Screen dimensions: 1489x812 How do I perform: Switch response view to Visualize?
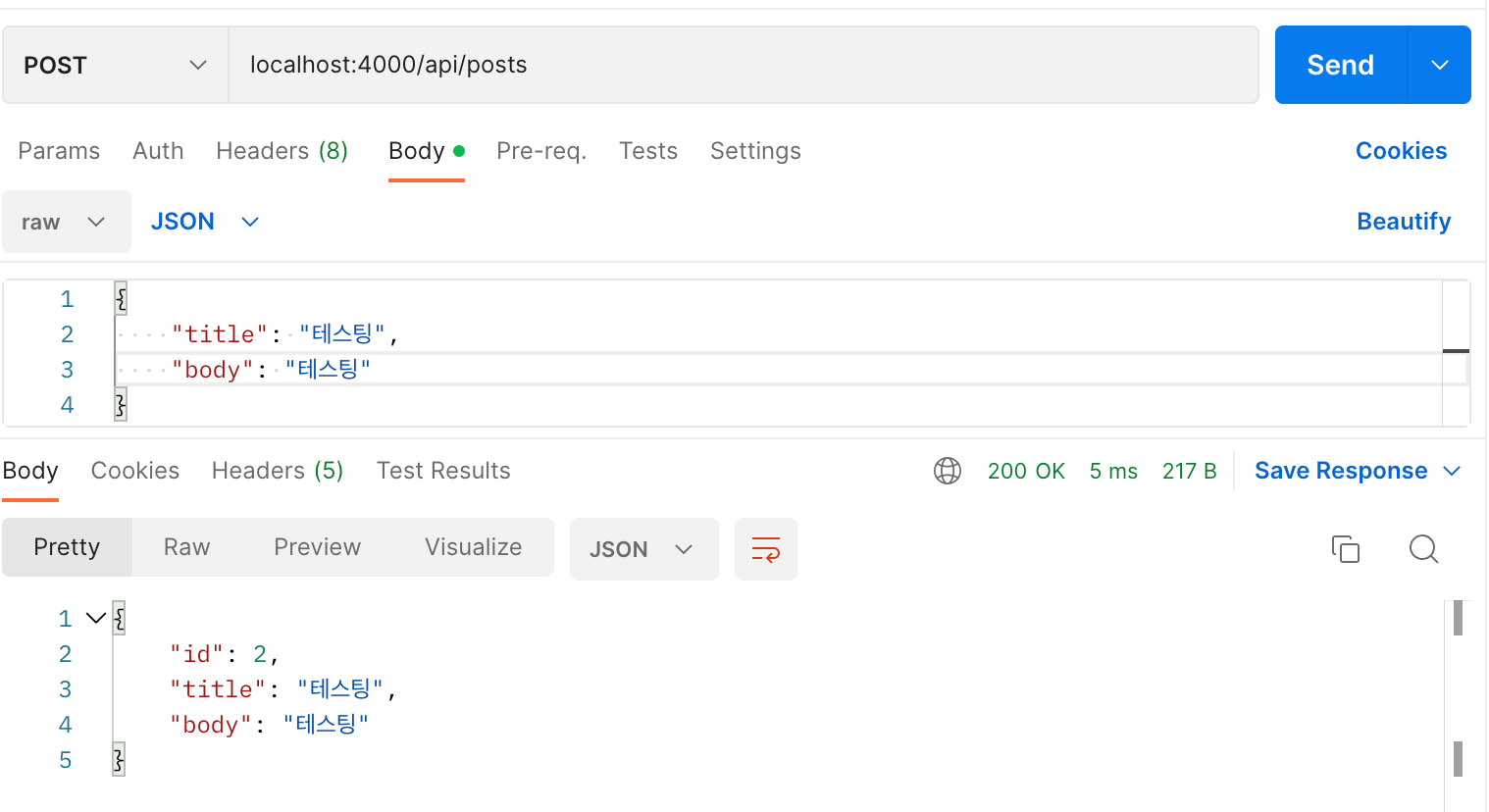[x=473, y=547]
